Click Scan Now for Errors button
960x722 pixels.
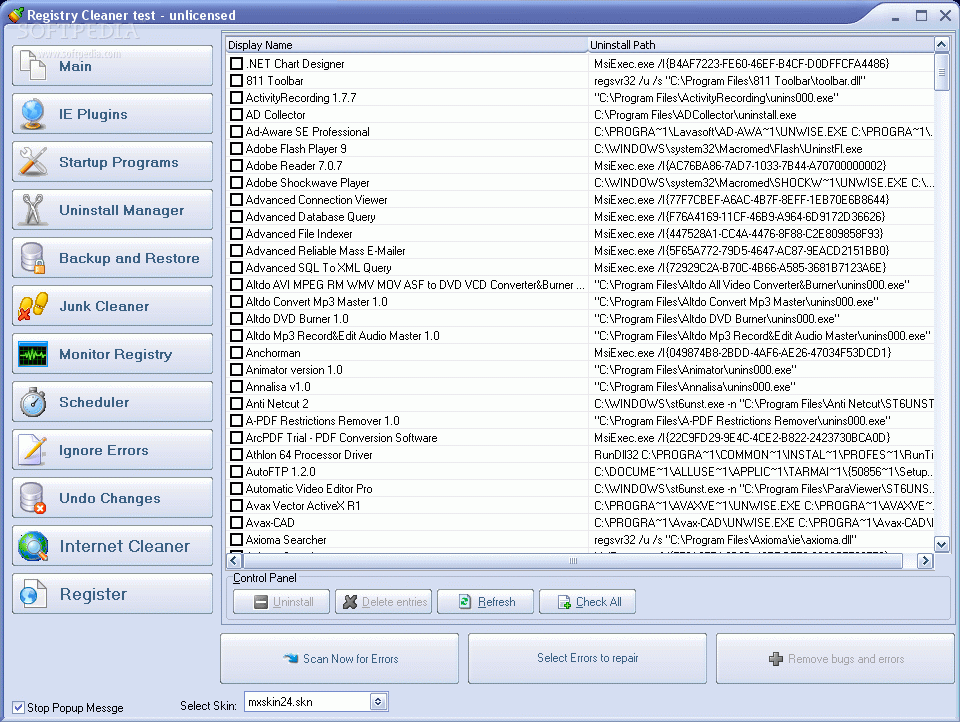pyautogui.click(x=339, y=658)
